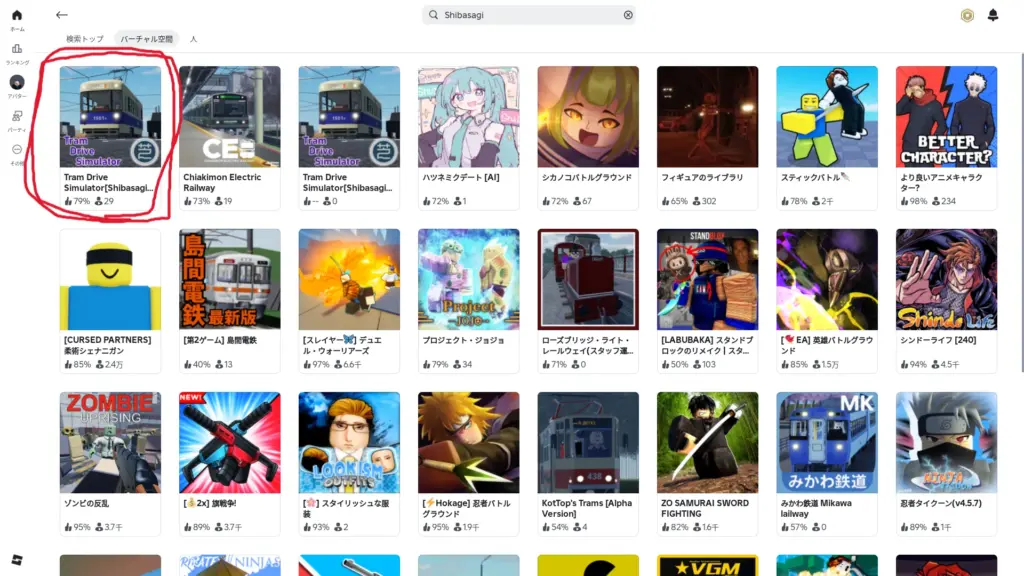This screenshot has width=1024, height=576.
Task: Open the Lookism Outfits thumbnail
Action: point(349,443)
